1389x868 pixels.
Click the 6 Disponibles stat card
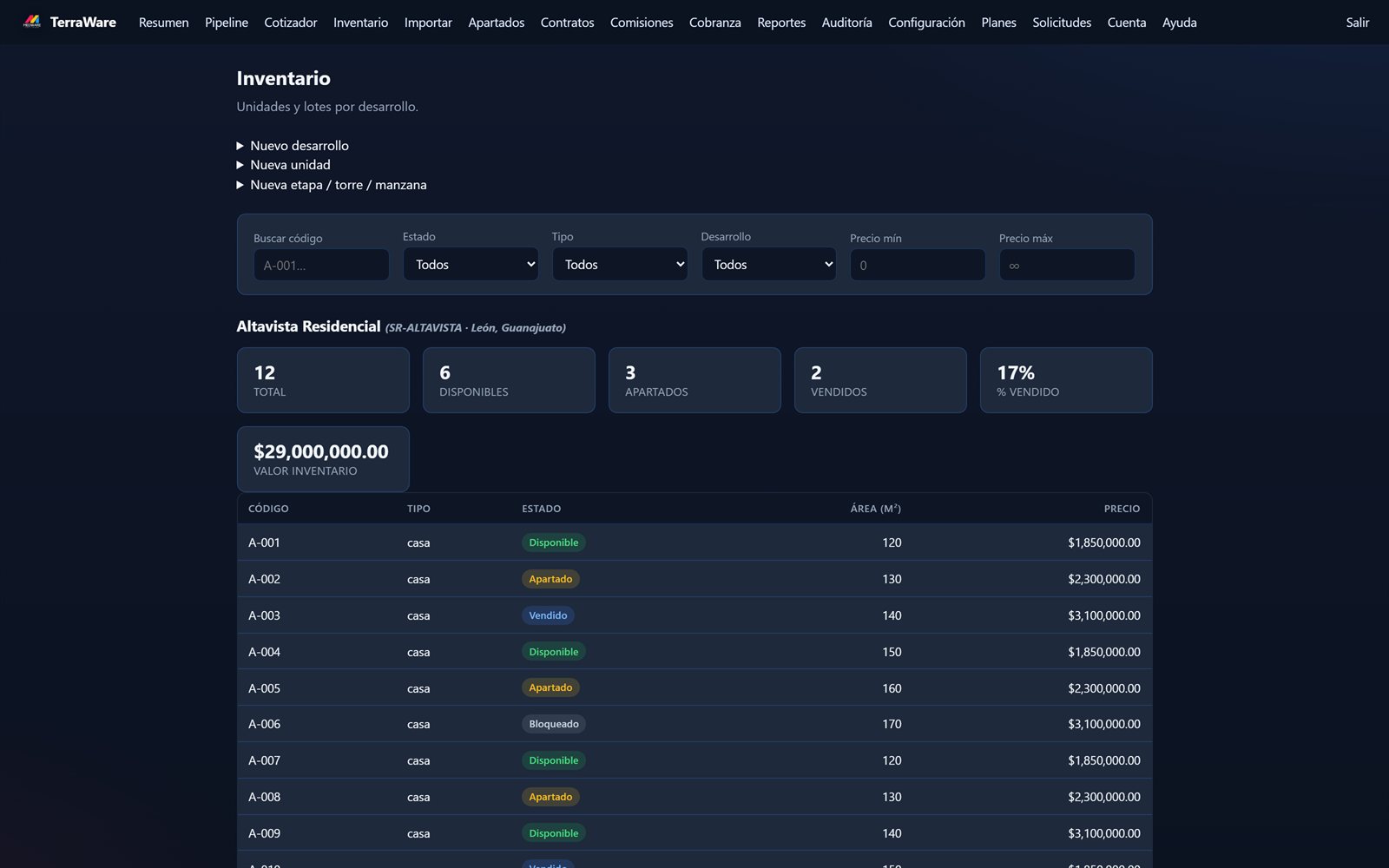pyautogui.click(x=509, y=380)
